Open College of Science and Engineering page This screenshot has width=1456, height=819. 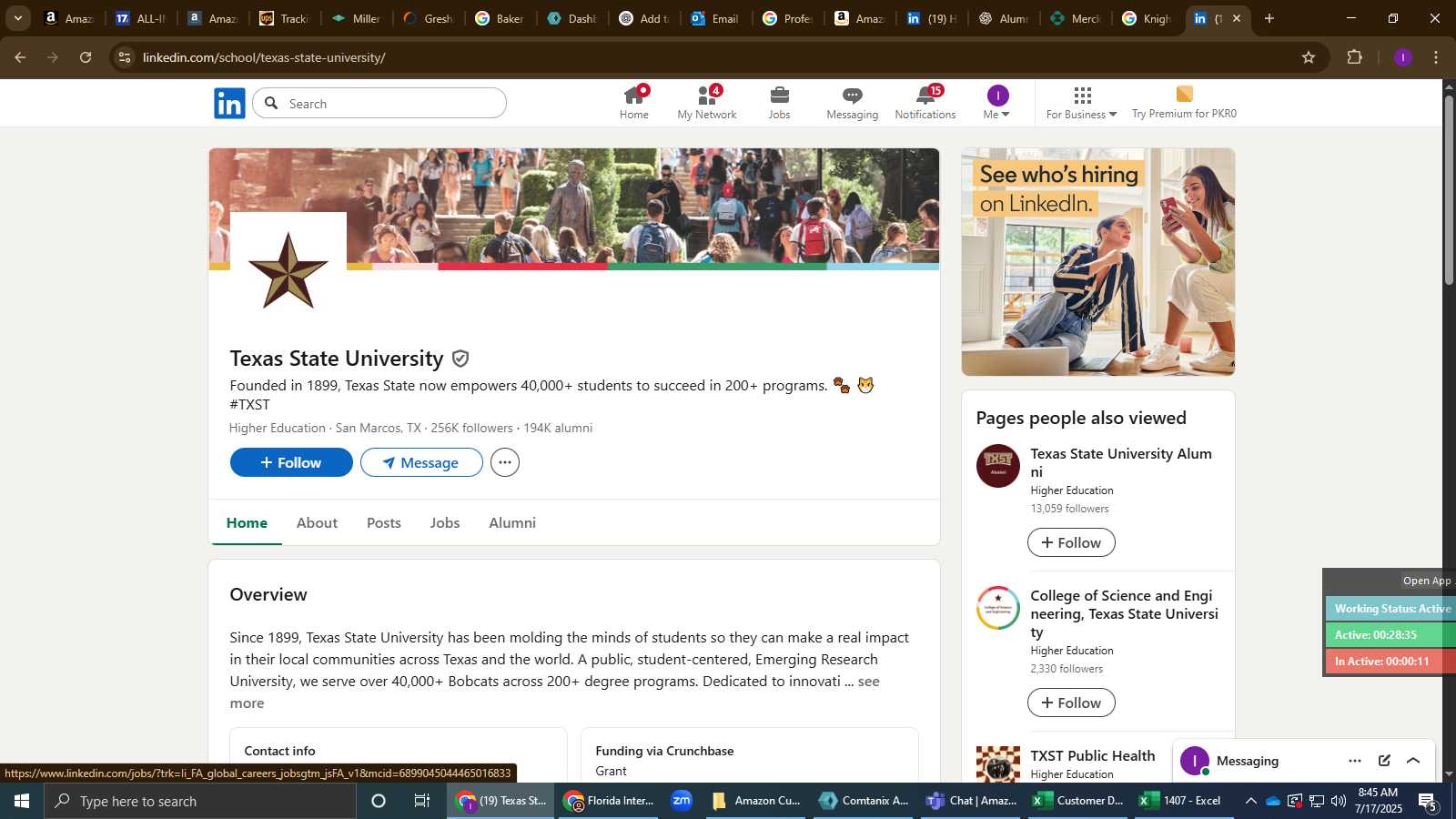1124,613
